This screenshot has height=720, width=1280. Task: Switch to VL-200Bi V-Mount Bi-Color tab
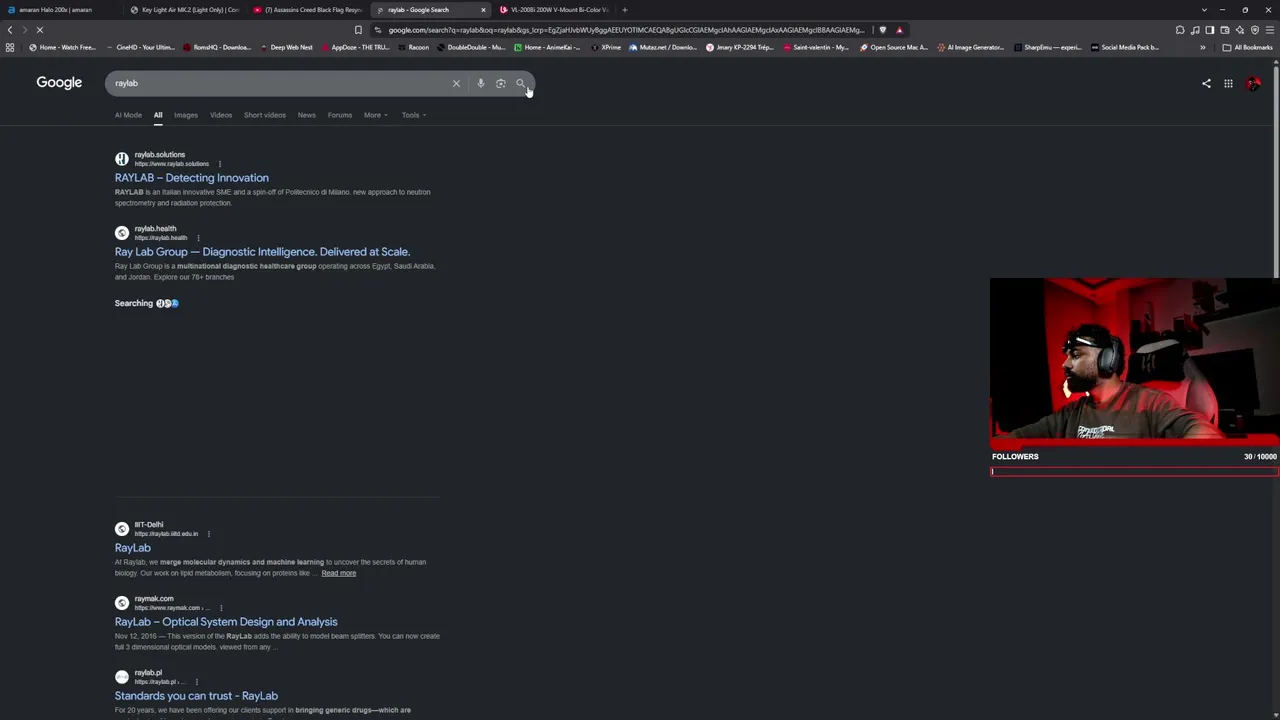(x=554, y=10)
